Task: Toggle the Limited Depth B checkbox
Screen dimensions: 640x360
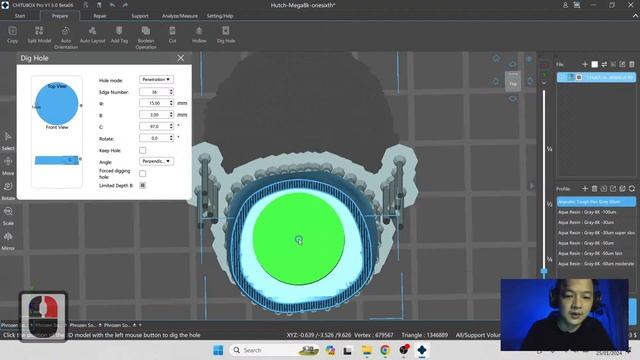Action: coord(142,185)
